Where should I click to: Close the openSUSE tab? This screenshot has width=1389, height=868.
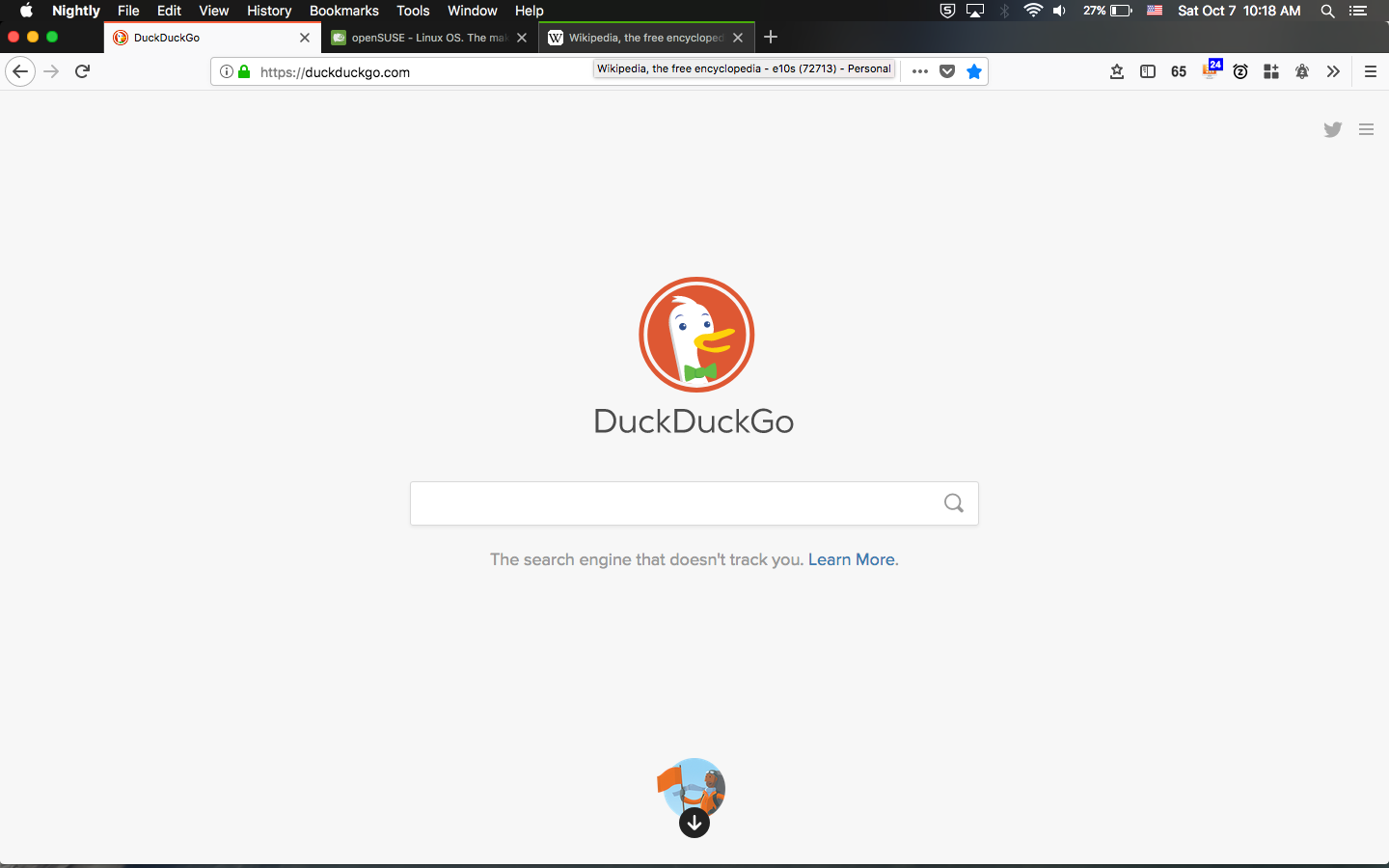click(522, 38)
